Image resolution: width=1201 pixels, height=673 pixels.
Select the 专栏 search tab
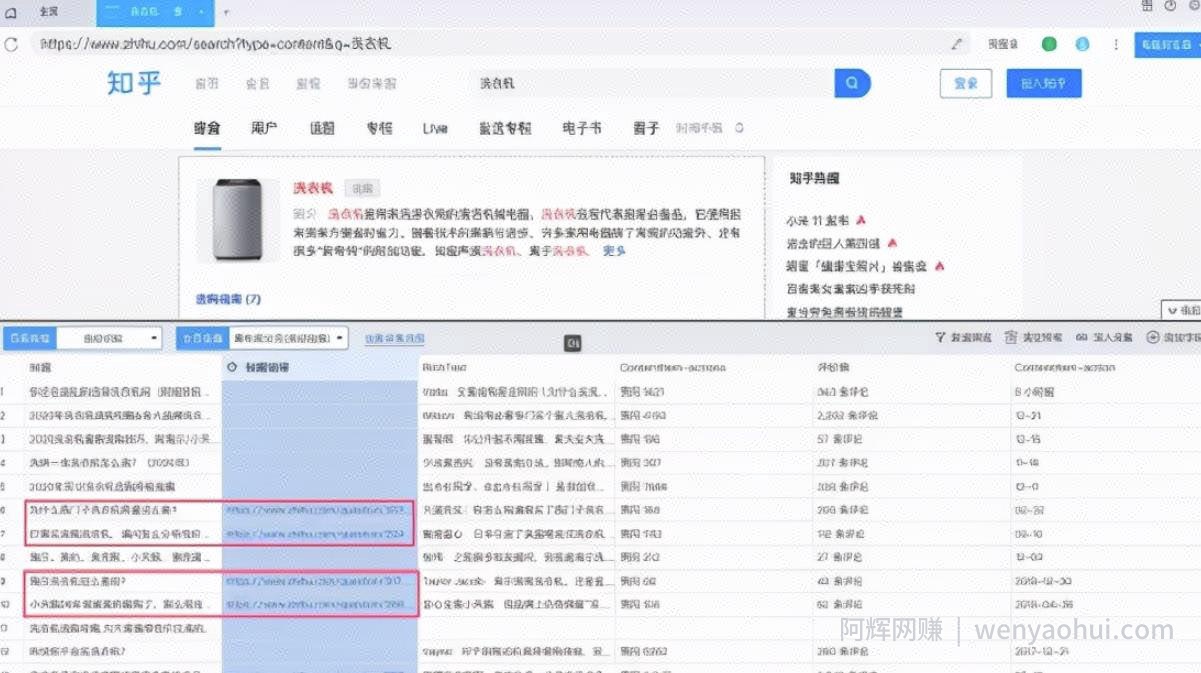[x=379, y=128]
